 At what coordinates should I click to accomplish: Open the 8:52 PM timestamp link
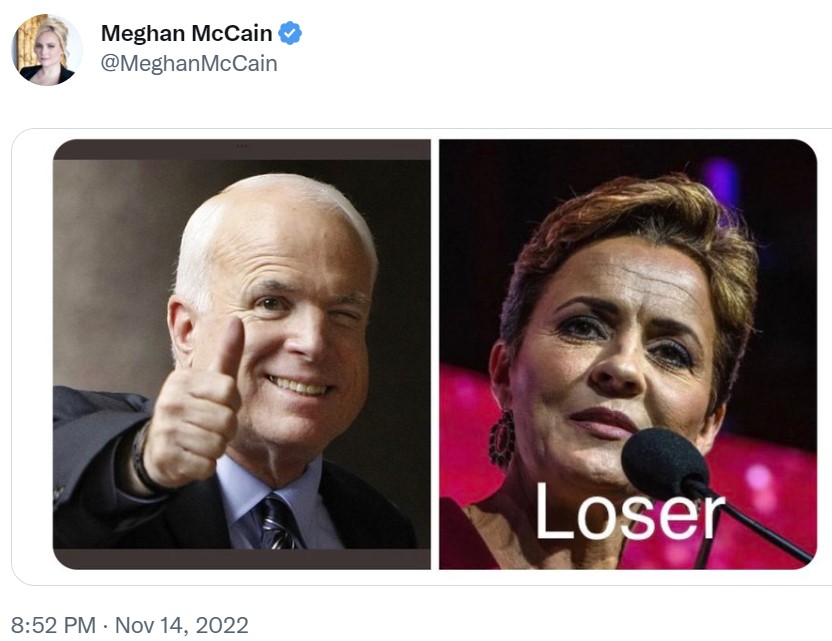point(53,625)
